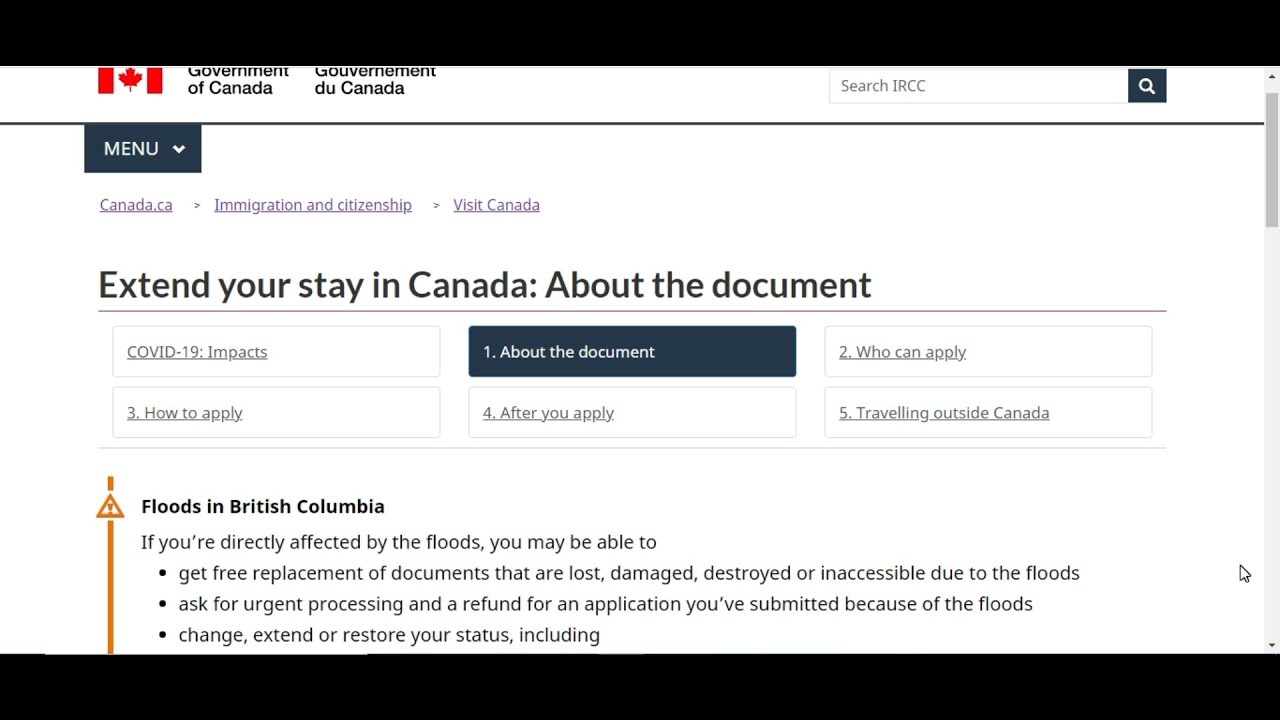Click inside the Search IRCC input box
Image resolution: width=1280 pixels, height=720 pixels.
960,85
